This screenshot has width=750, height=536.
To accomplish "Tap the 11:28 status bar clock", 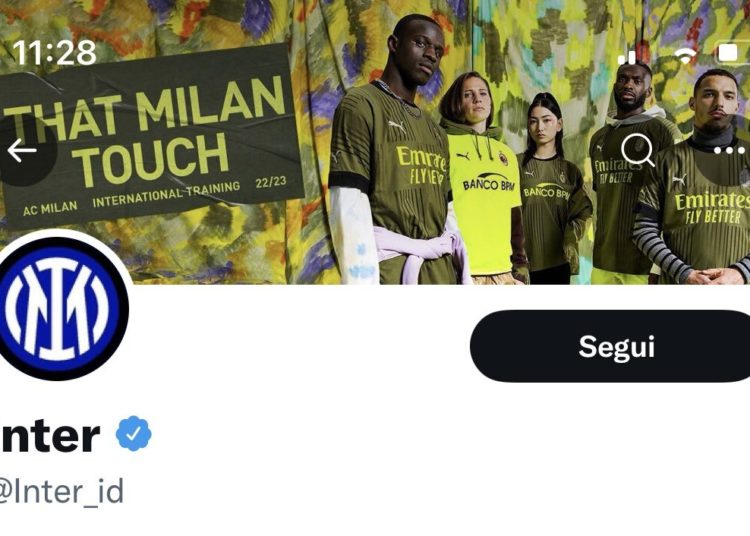I will coord(54,52).
